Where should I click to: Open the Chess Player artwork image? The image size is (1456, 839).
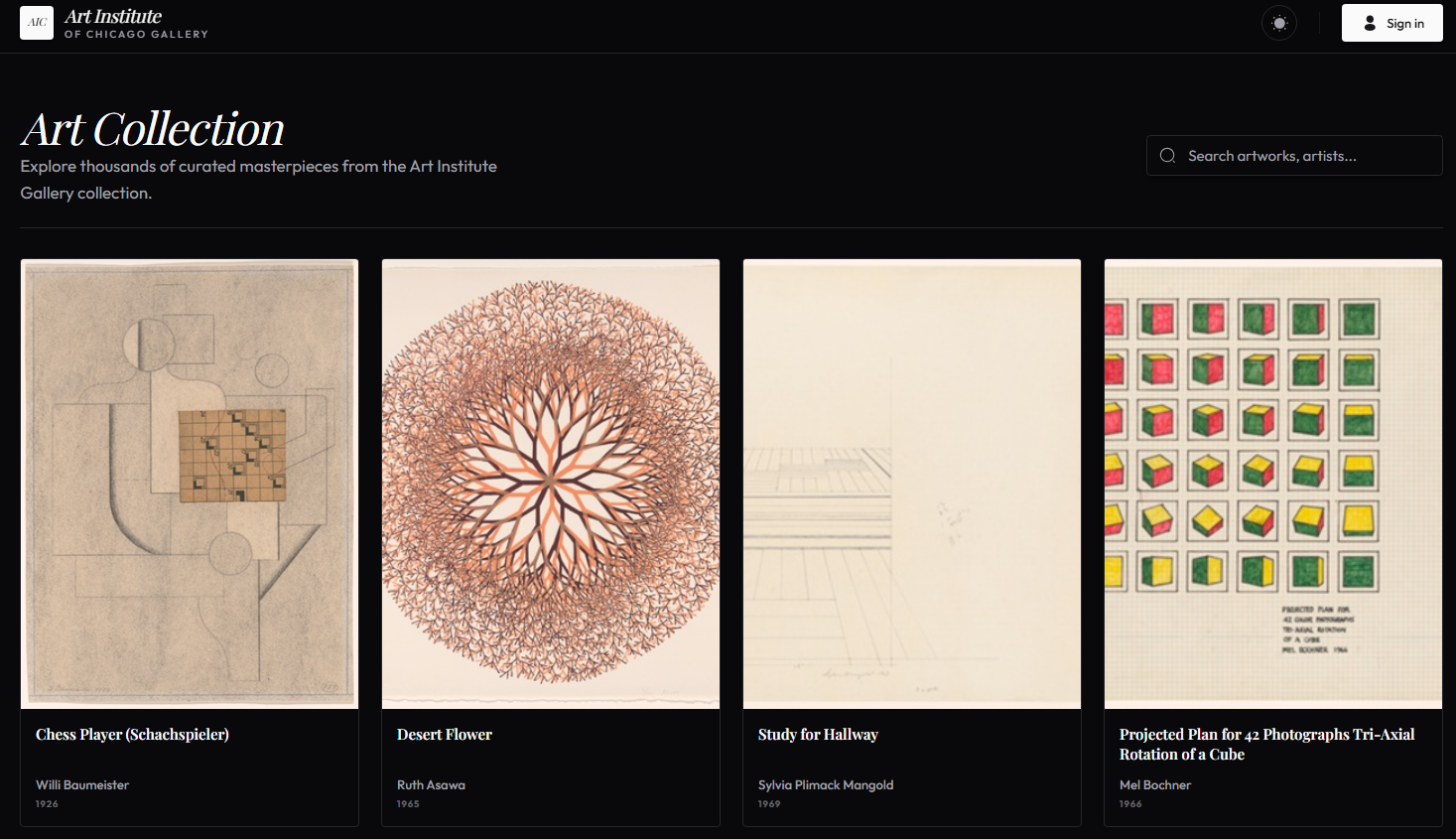(x=190, y=485)
